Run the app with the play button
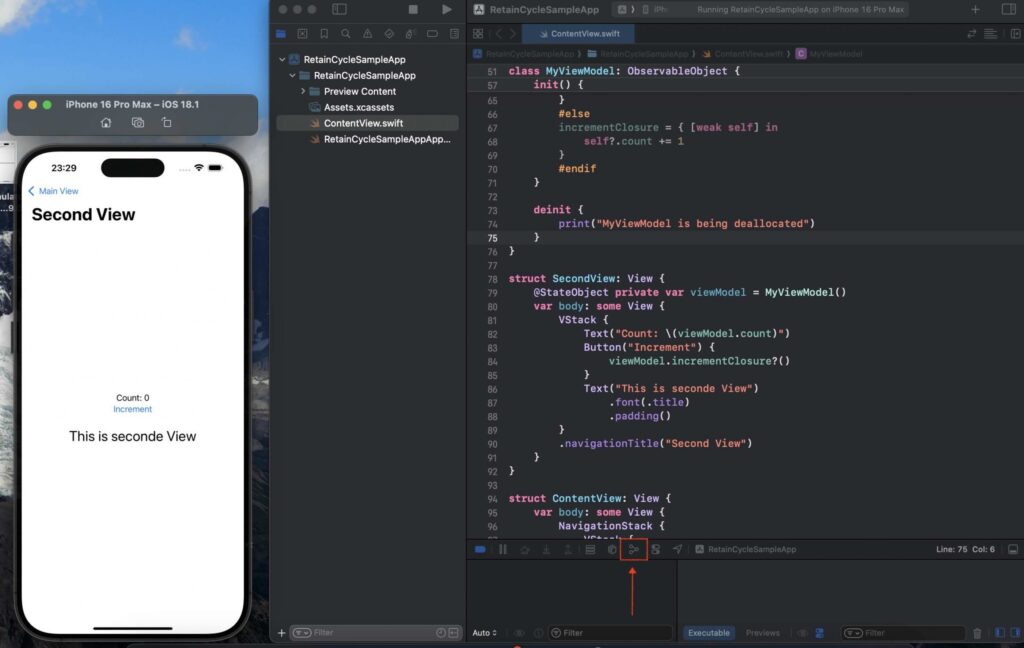Image resolution: width=1024 pixels, height=648 pixels. [x=447, y=9]
